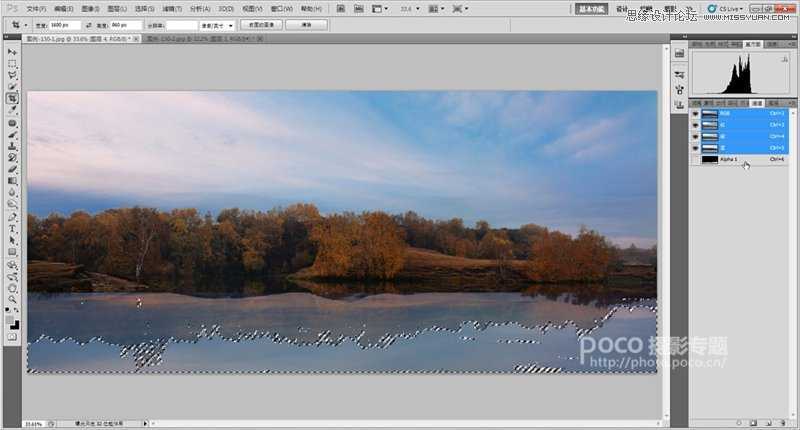Viewport: 800px width, 430px height.
Task: Select the Quick Selection tool
Action: pos(12,86)
